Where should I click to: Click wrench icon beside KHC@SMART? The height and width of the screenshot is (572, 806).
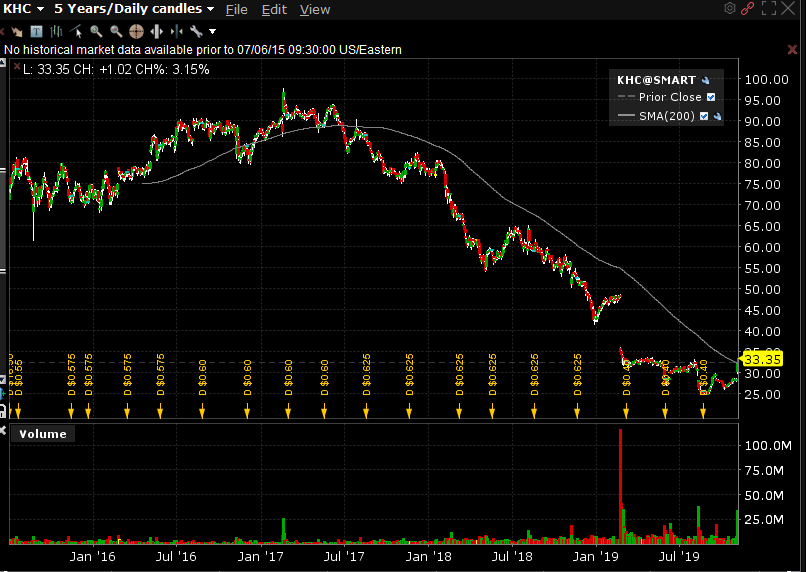[x=705, y=80]
